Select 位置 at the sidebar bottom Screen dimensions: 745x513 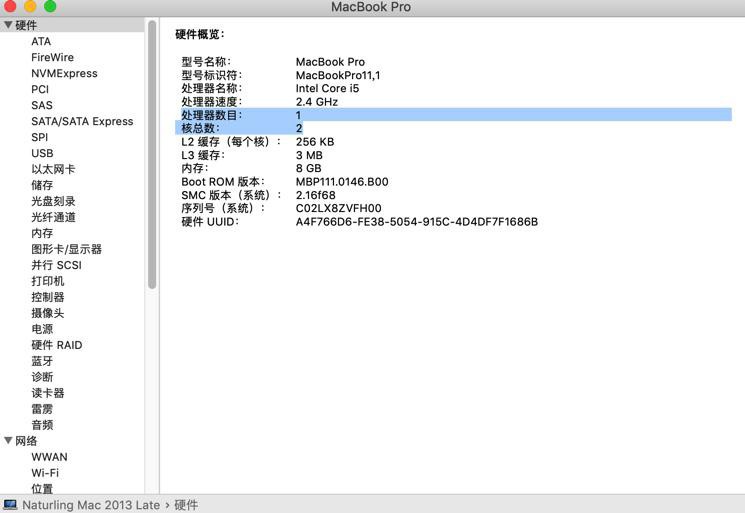click(42, 488)
